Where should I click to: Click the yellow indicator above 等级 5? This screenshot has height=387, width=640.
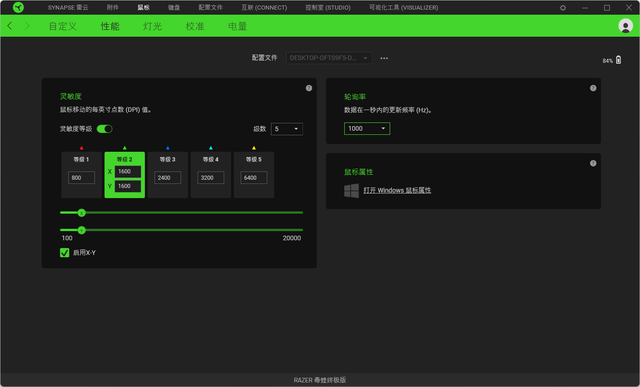254,148
